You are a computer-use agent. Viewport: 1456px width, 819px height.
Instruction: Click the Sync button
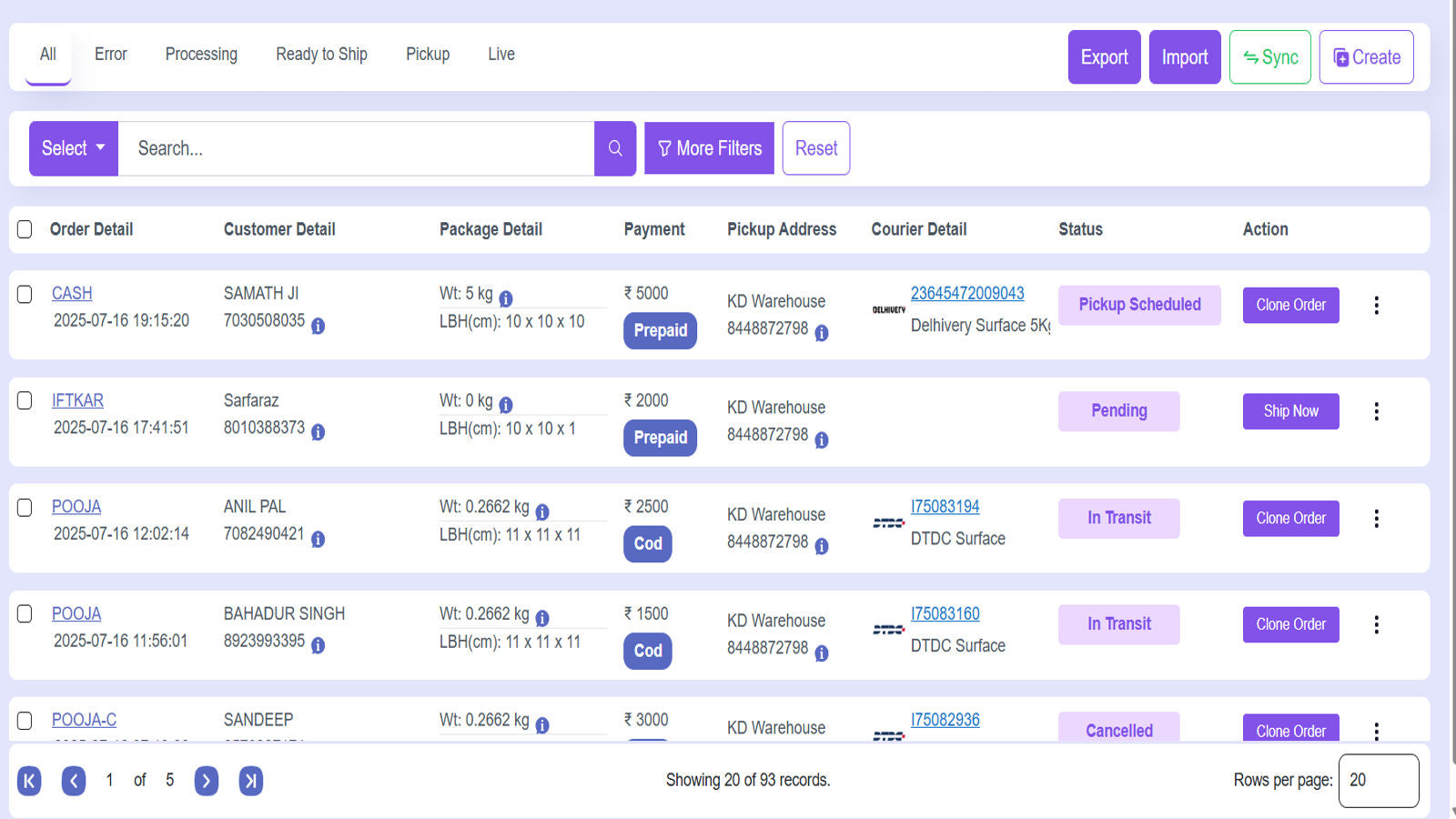click(x=1270, y=57)
